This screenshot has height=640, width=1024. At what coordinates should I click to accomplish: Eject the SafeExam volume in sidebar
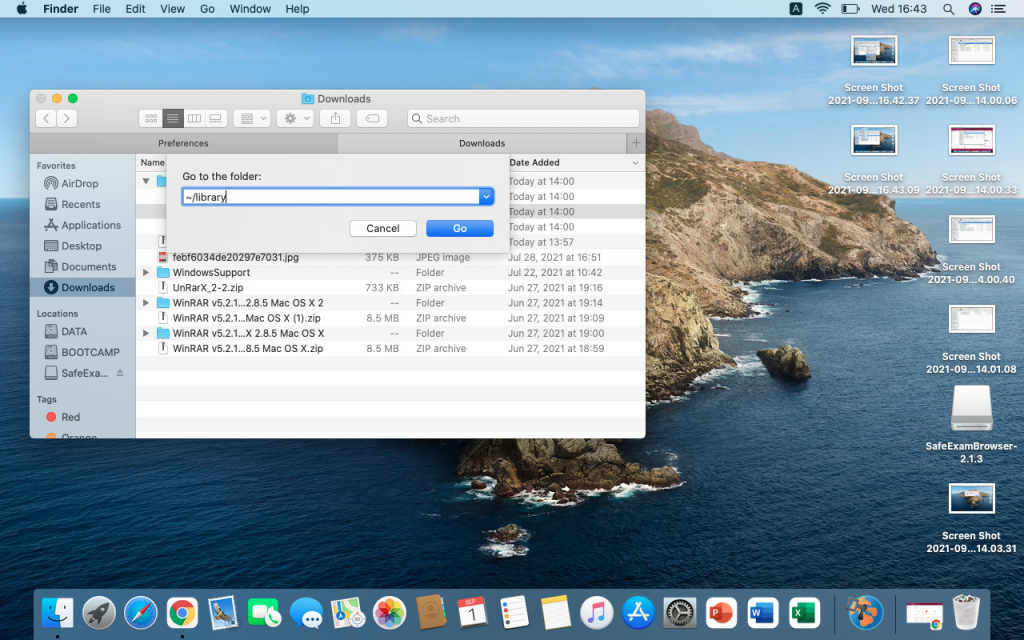121,373
